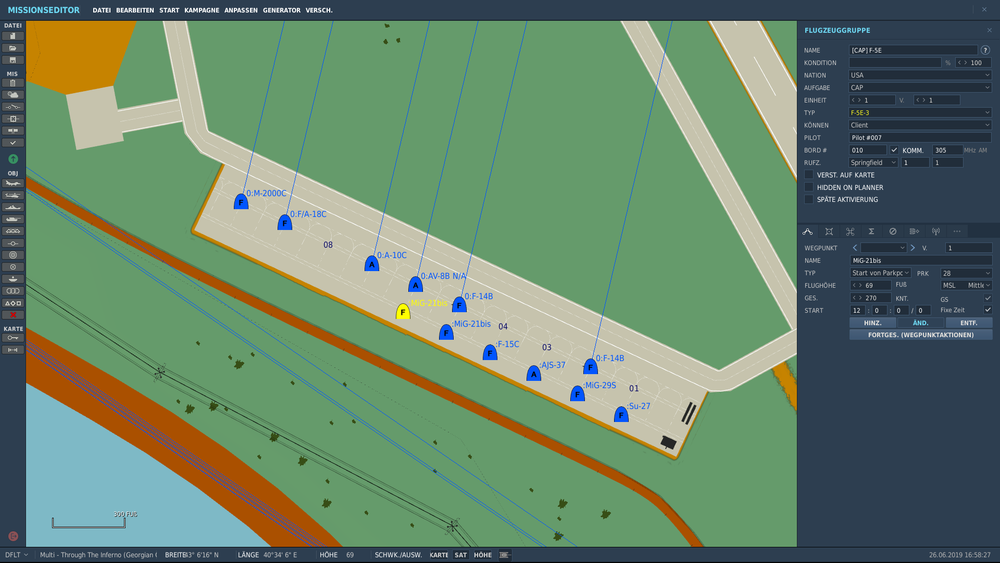Select the trigger zone circle tool
This screenshot has height=563, width=1000.
pos(13,255)
